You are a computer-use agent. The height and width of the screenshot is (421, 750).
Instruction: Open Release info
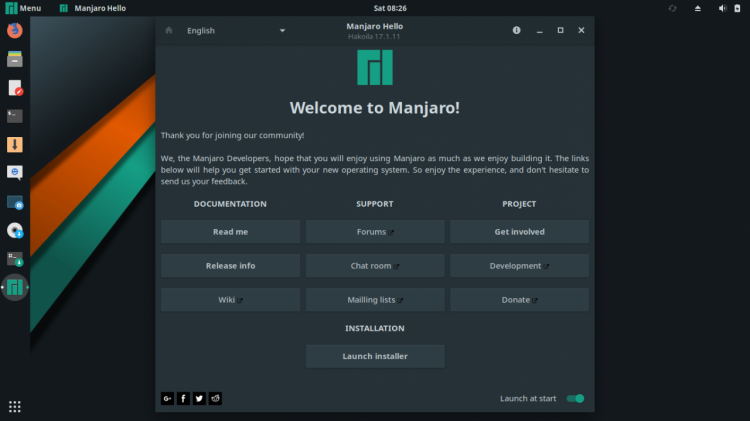231,266
